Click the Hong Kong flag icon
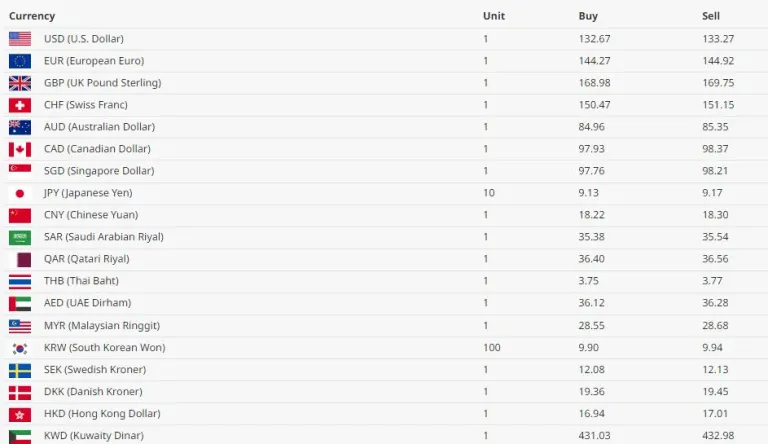 [20, 414]
